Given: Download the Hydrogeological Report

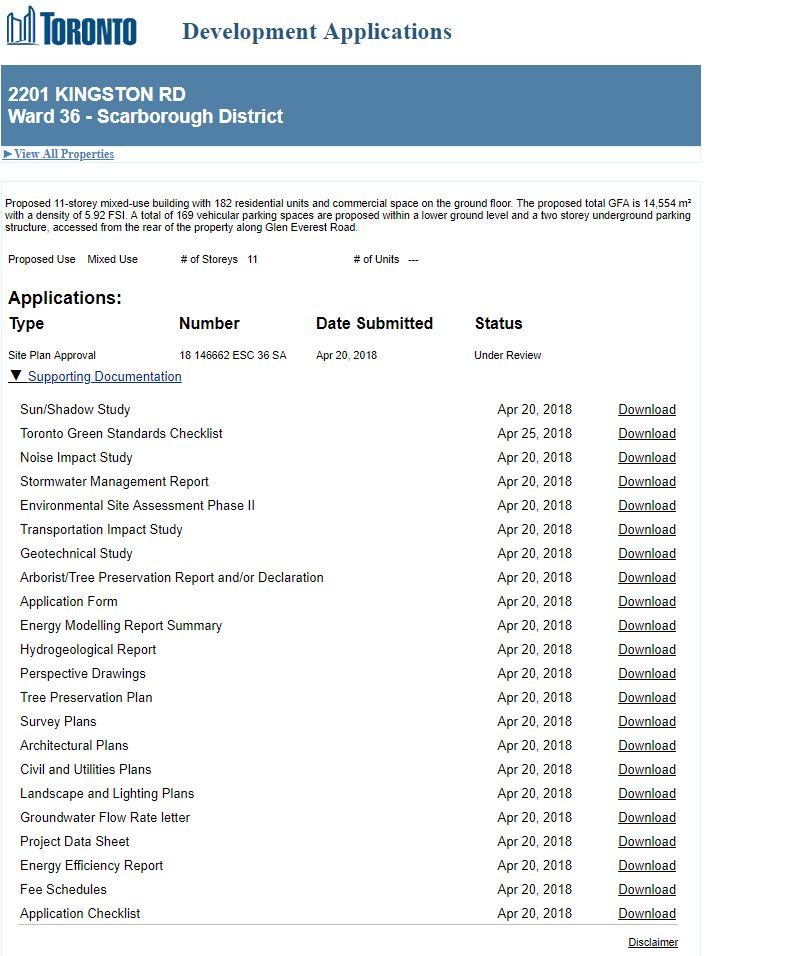Looking at the screenshot, I should [646, 650].
